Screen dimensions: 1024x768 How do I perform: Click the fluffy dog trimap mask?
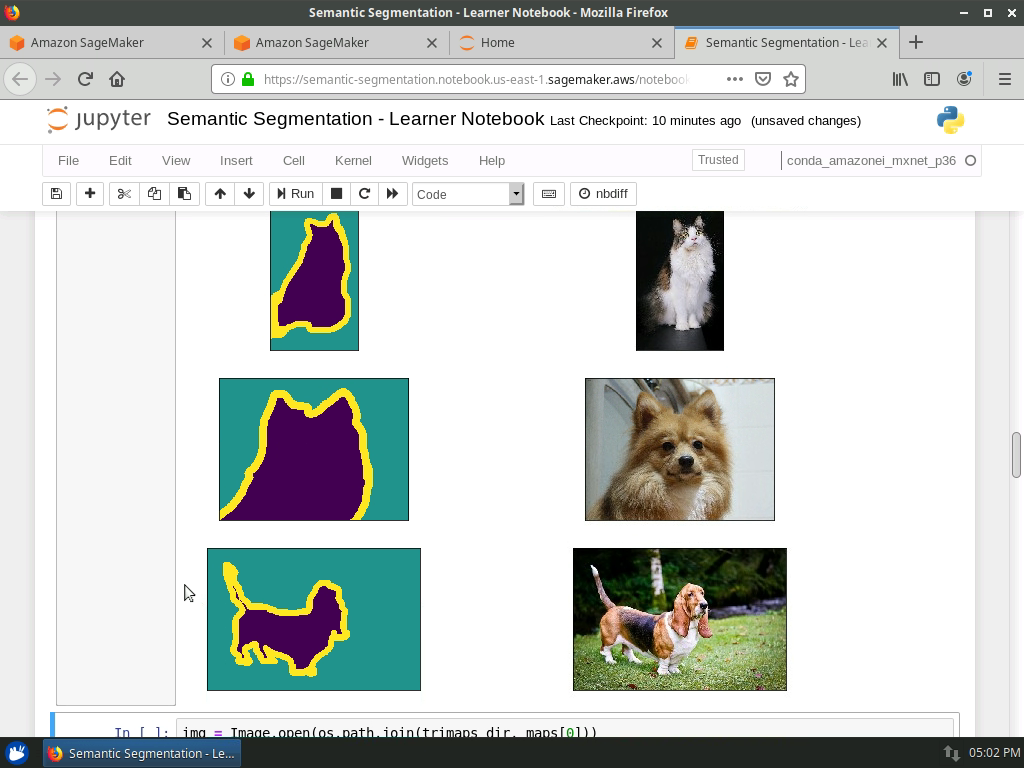314,449
